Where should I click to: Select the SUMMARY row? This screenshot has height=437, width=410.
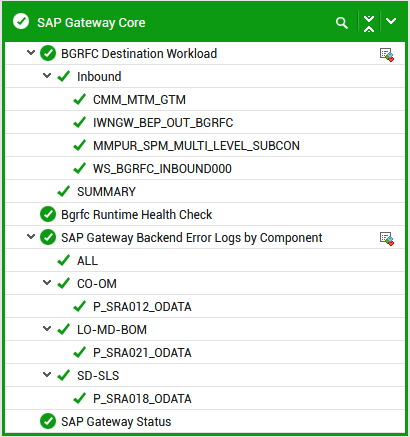click(205, 191)
